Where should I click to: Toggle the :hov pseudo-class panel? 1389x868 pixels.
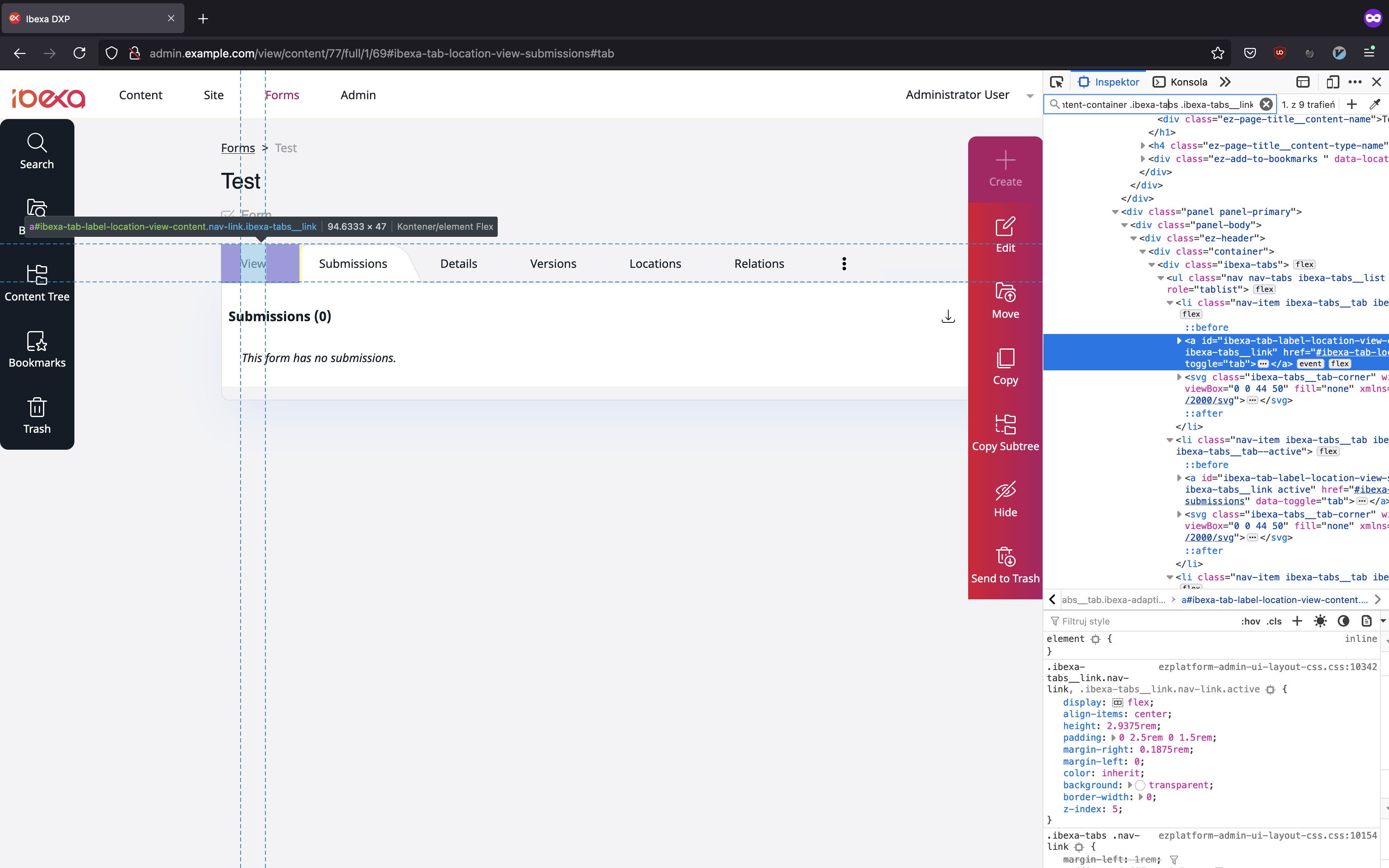pos(1250,621)
